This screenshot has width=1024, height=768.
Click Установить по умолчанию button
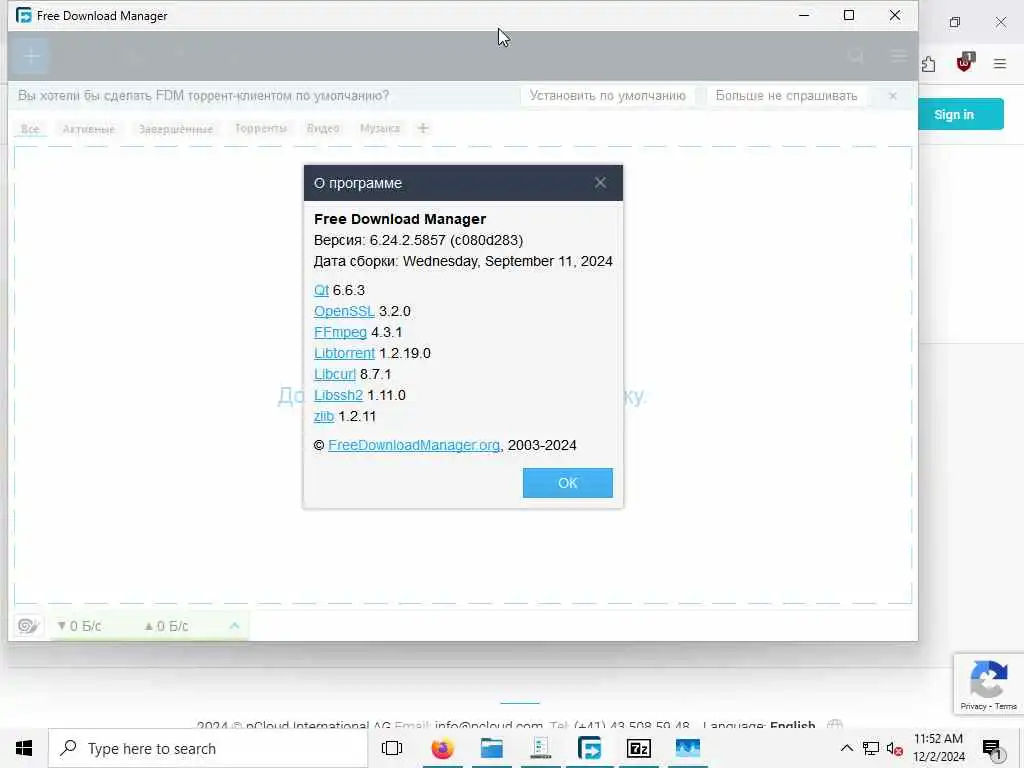pos(607,95)
